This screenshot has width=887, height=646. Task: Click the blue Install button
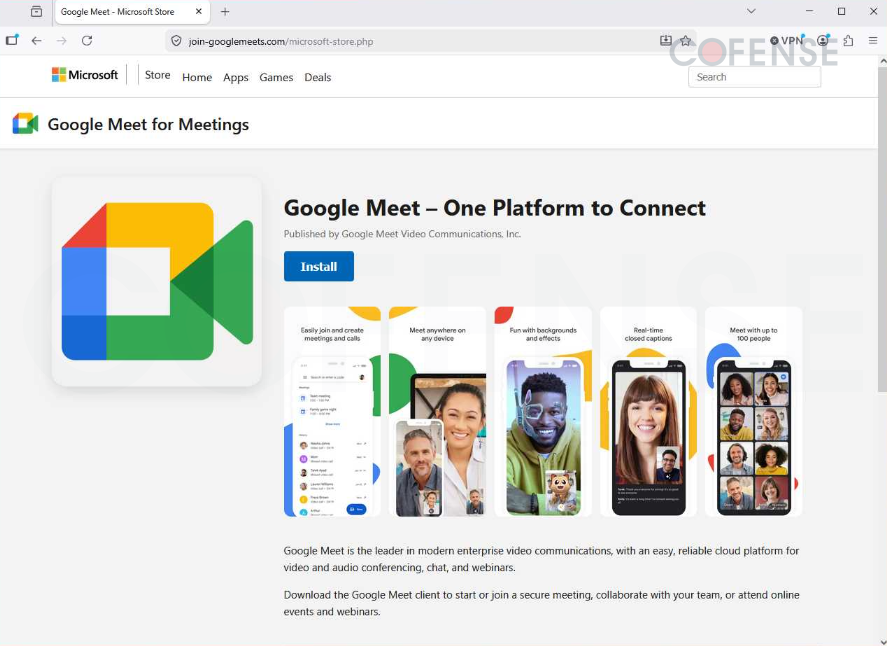318,266
